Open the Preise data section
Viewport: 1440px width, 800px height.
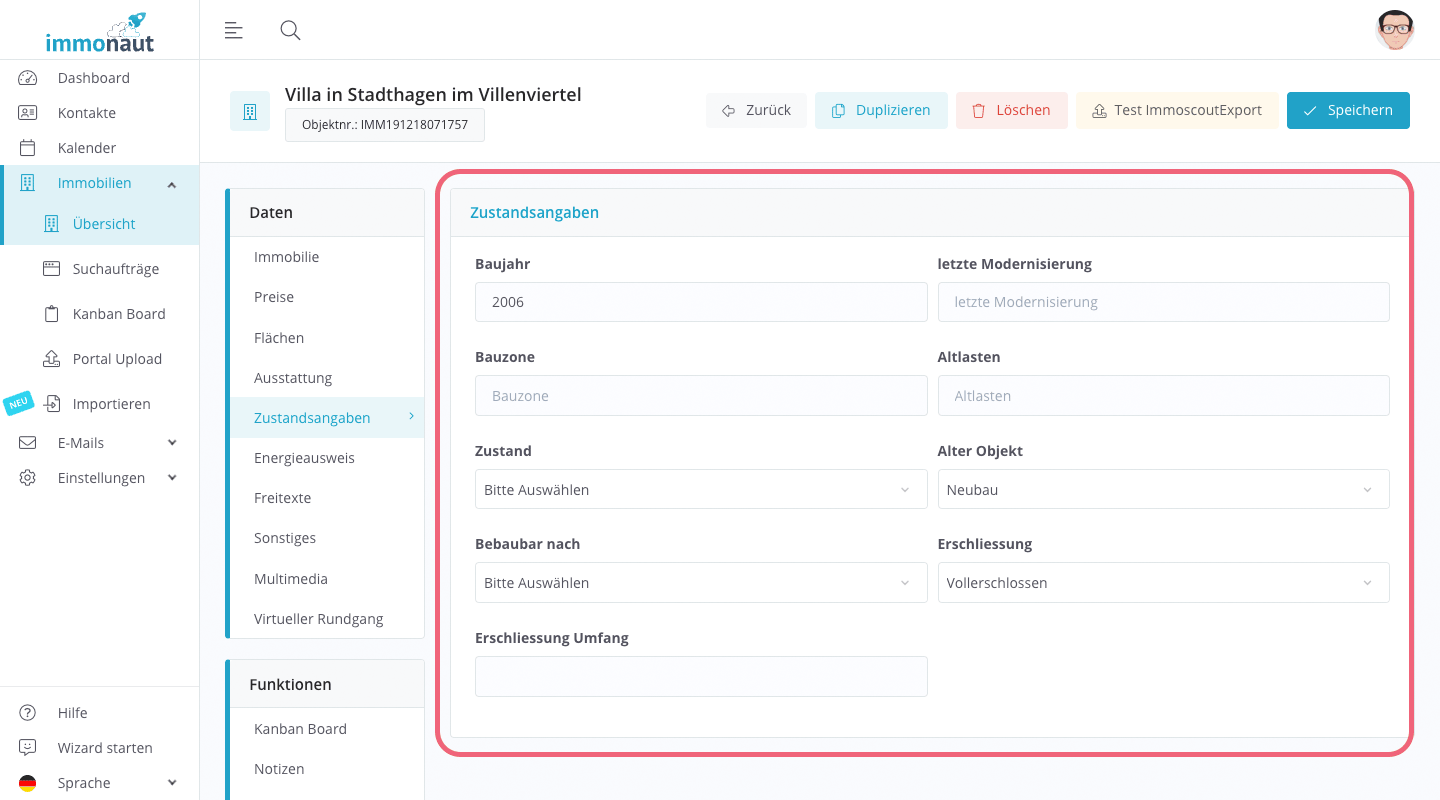click(274, 297)
